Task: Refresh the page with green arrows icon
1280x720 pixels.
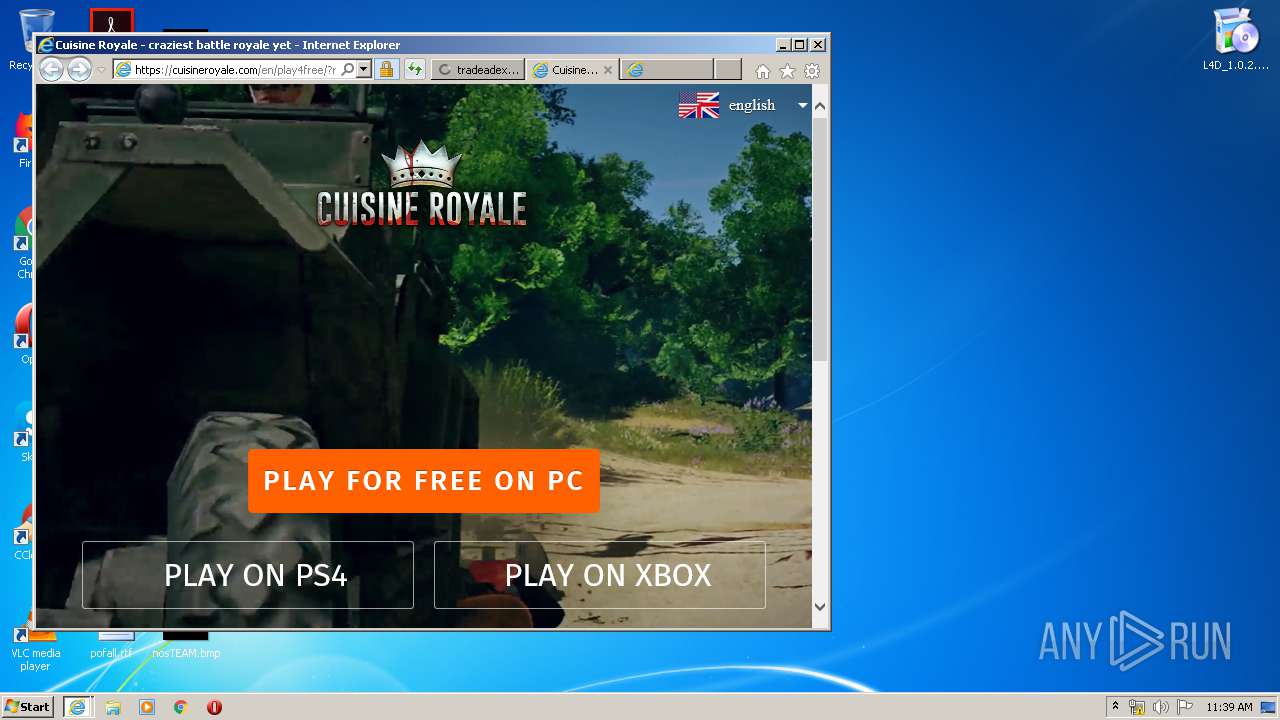Action: [414, 70]
